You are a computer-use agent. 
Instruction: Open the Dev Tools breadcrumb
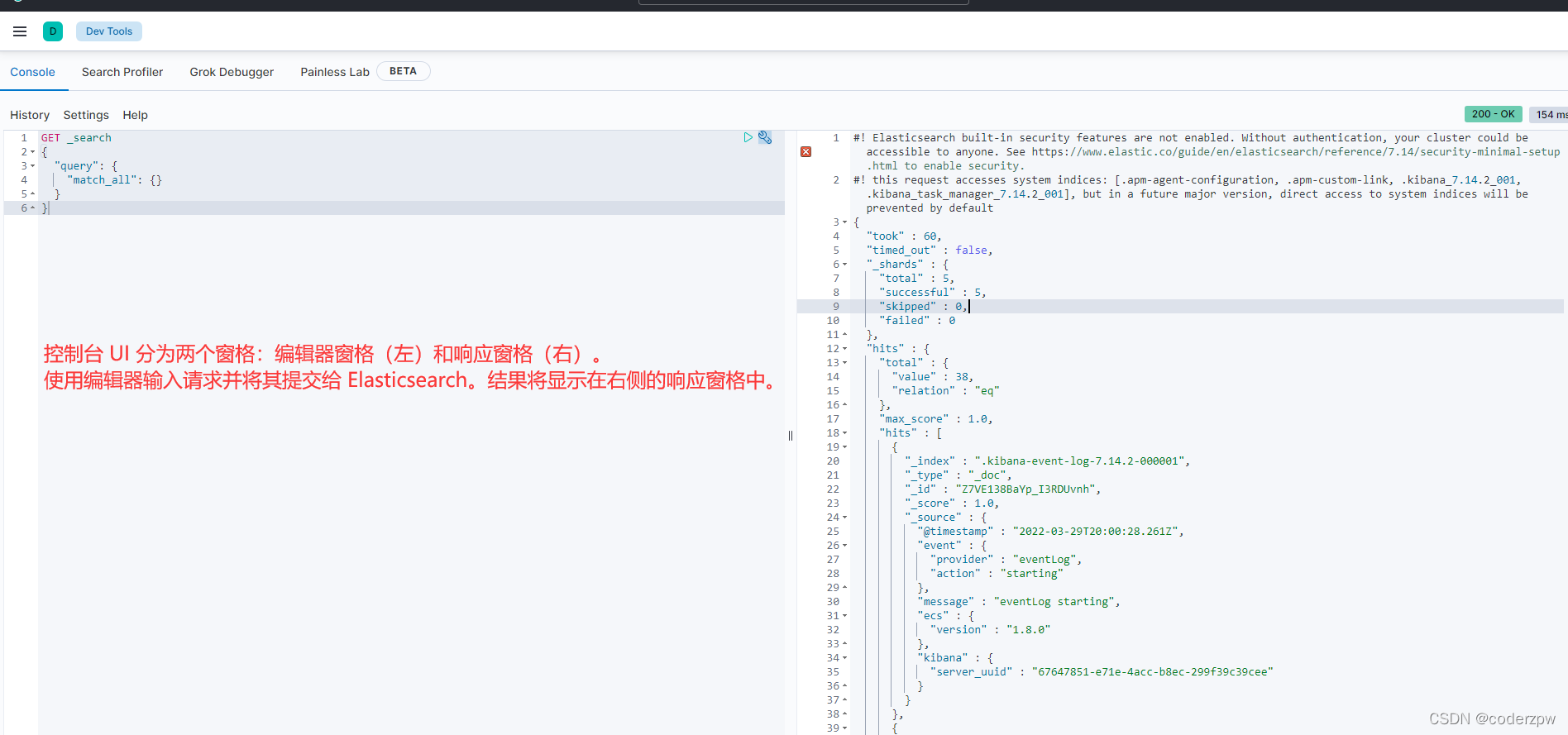109,31
